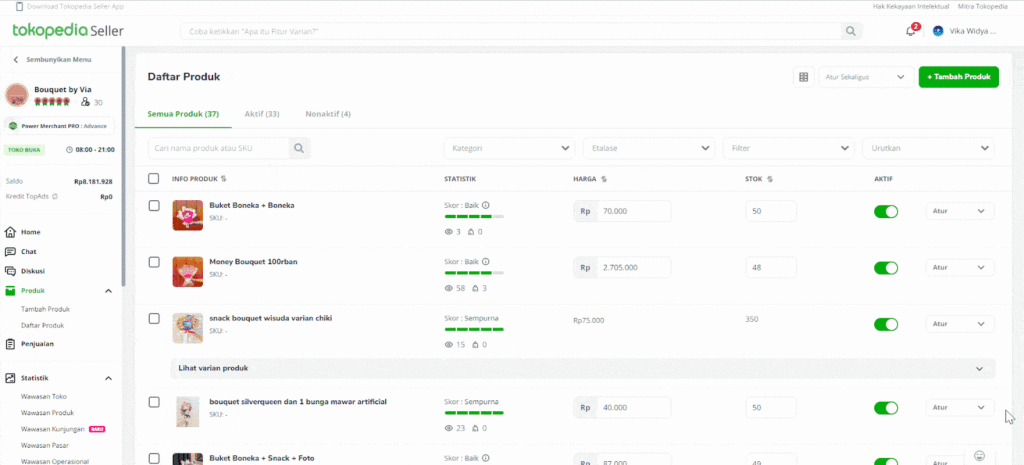Click the Diskusi icon in sidebar

click(x=10, y=271)
